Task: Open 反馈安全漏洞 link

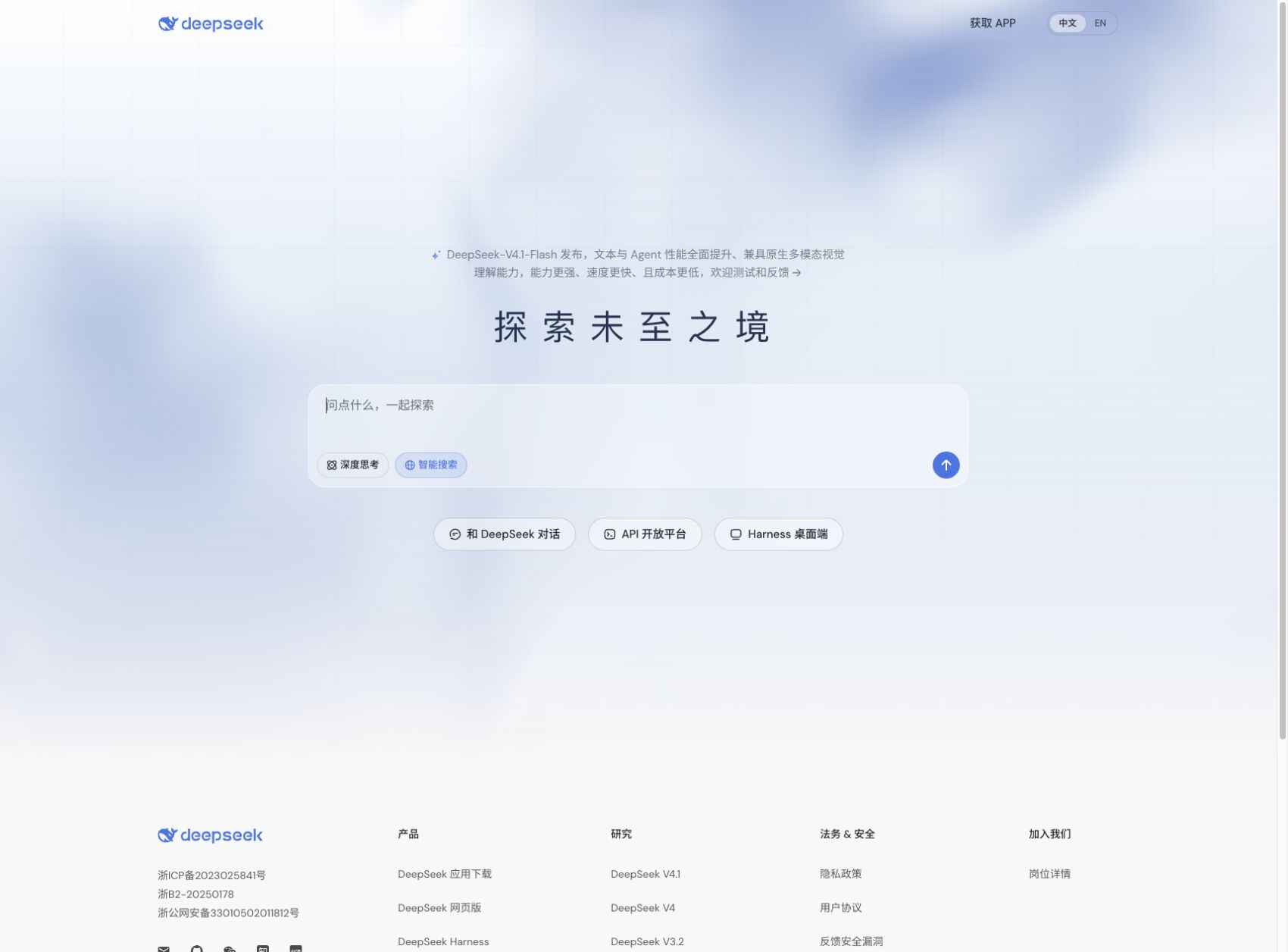Action: click(851, 941)
